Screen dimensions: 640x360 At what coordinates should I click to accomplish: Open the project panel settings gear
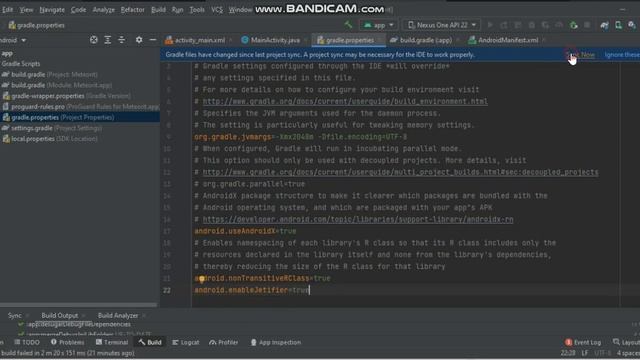tap(139, 40)
